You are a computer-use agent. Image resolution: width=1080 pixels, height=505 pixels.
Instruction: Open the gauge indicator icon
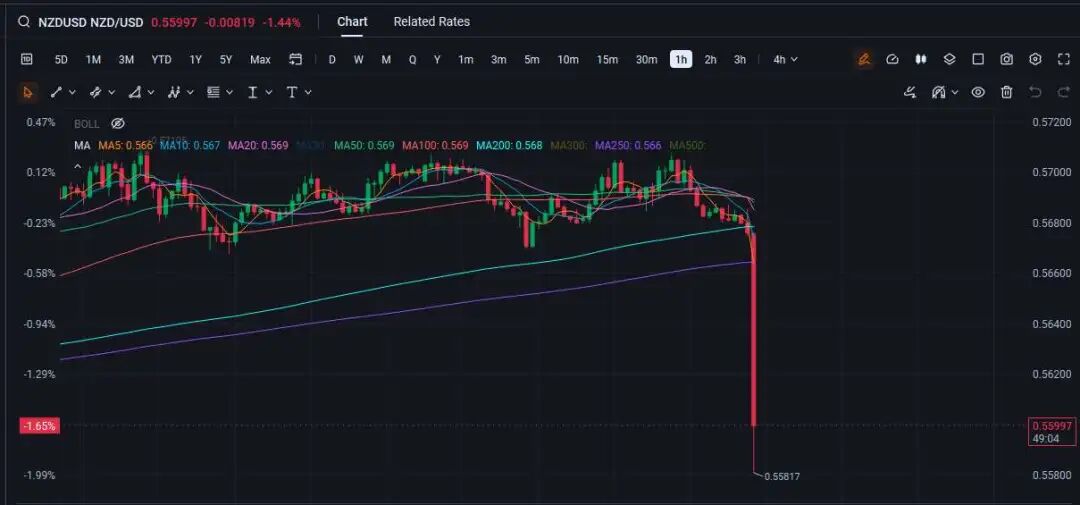tap(892, 59)
